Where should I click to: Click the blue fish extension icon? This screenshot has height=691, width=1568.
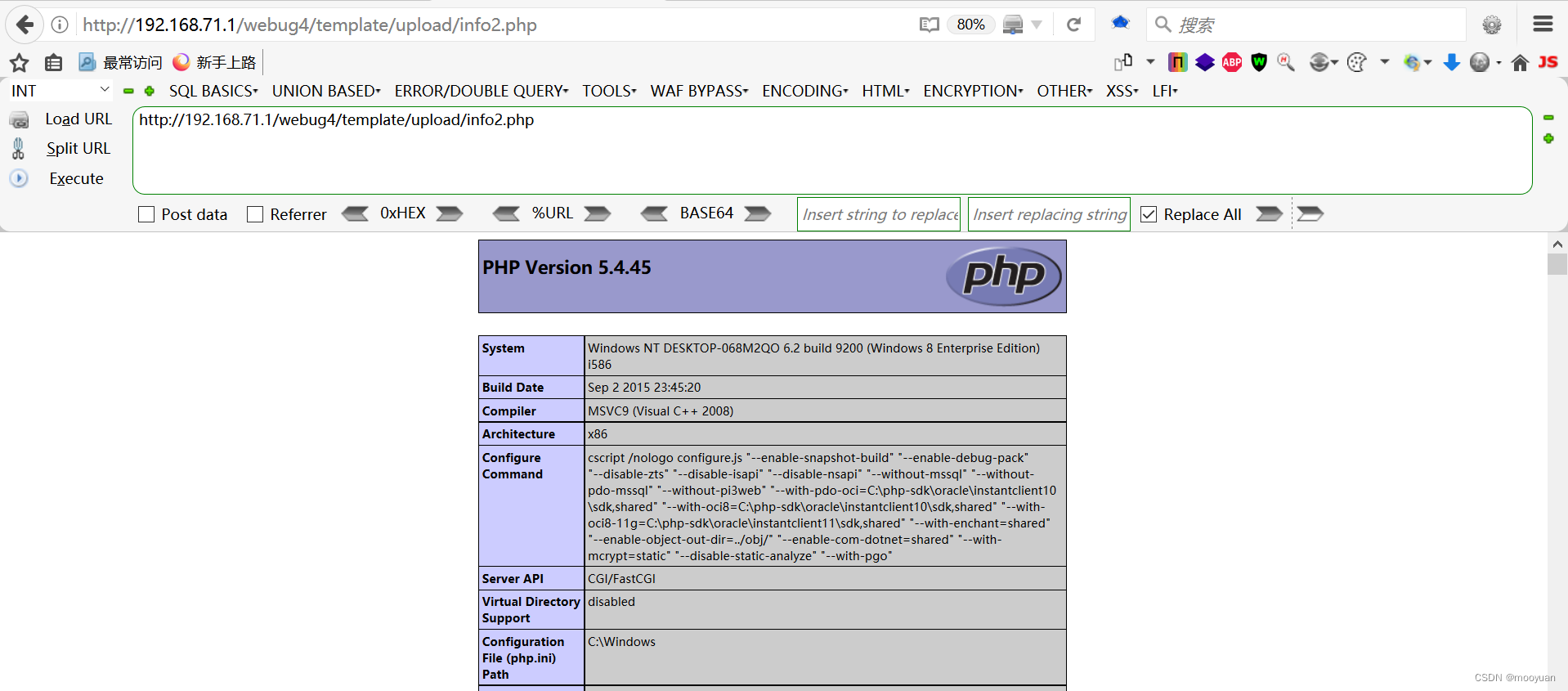tap(1121, 23)
